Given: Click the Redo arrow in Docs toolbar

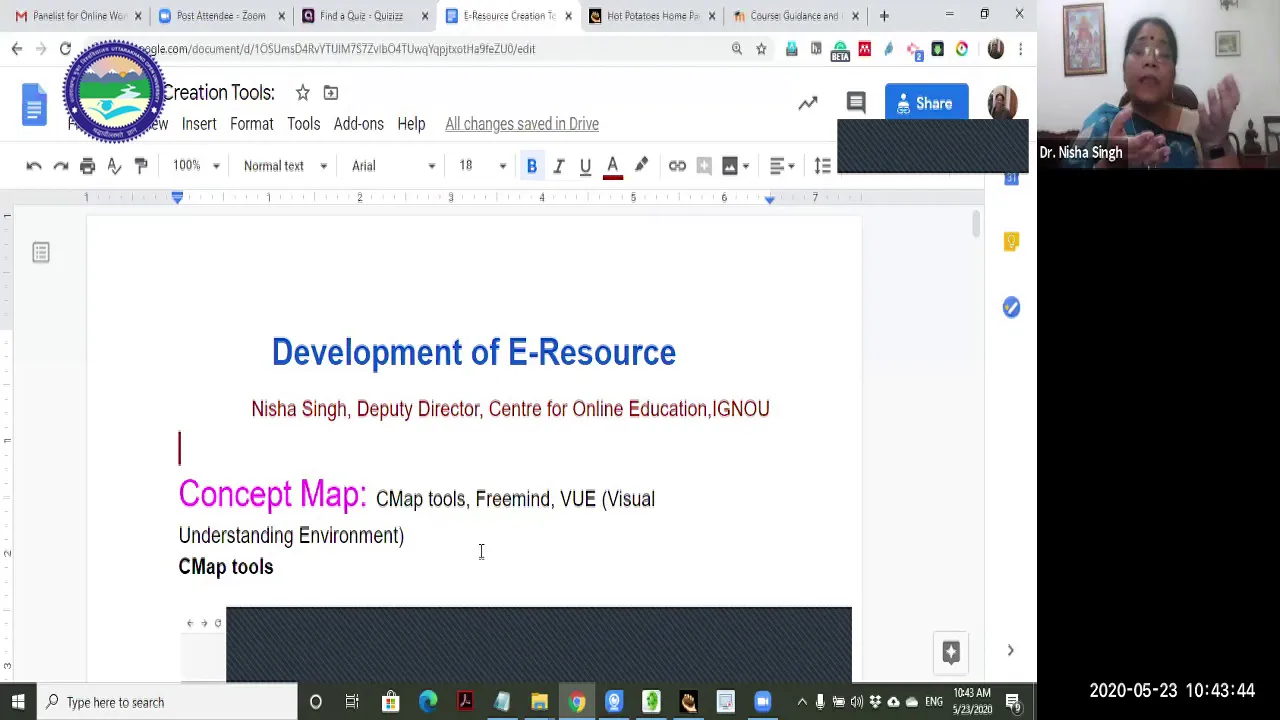Looking at the screenshot, I should (x=61, y=166).
